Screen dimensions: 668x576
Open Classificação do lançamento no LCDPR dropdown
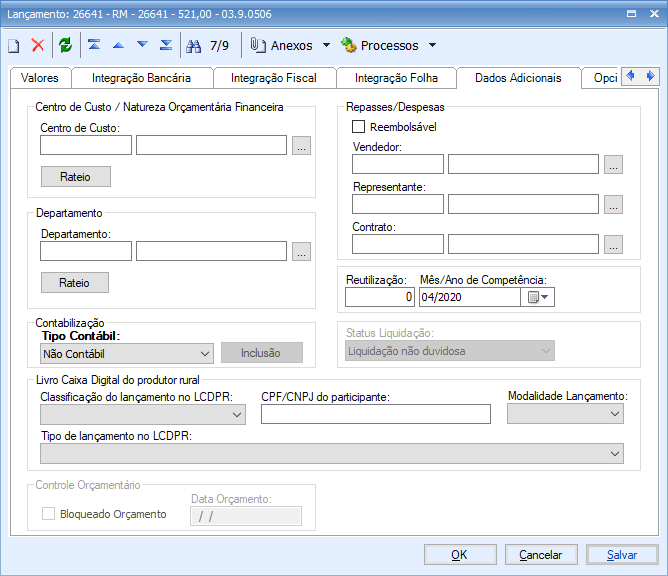143,415
